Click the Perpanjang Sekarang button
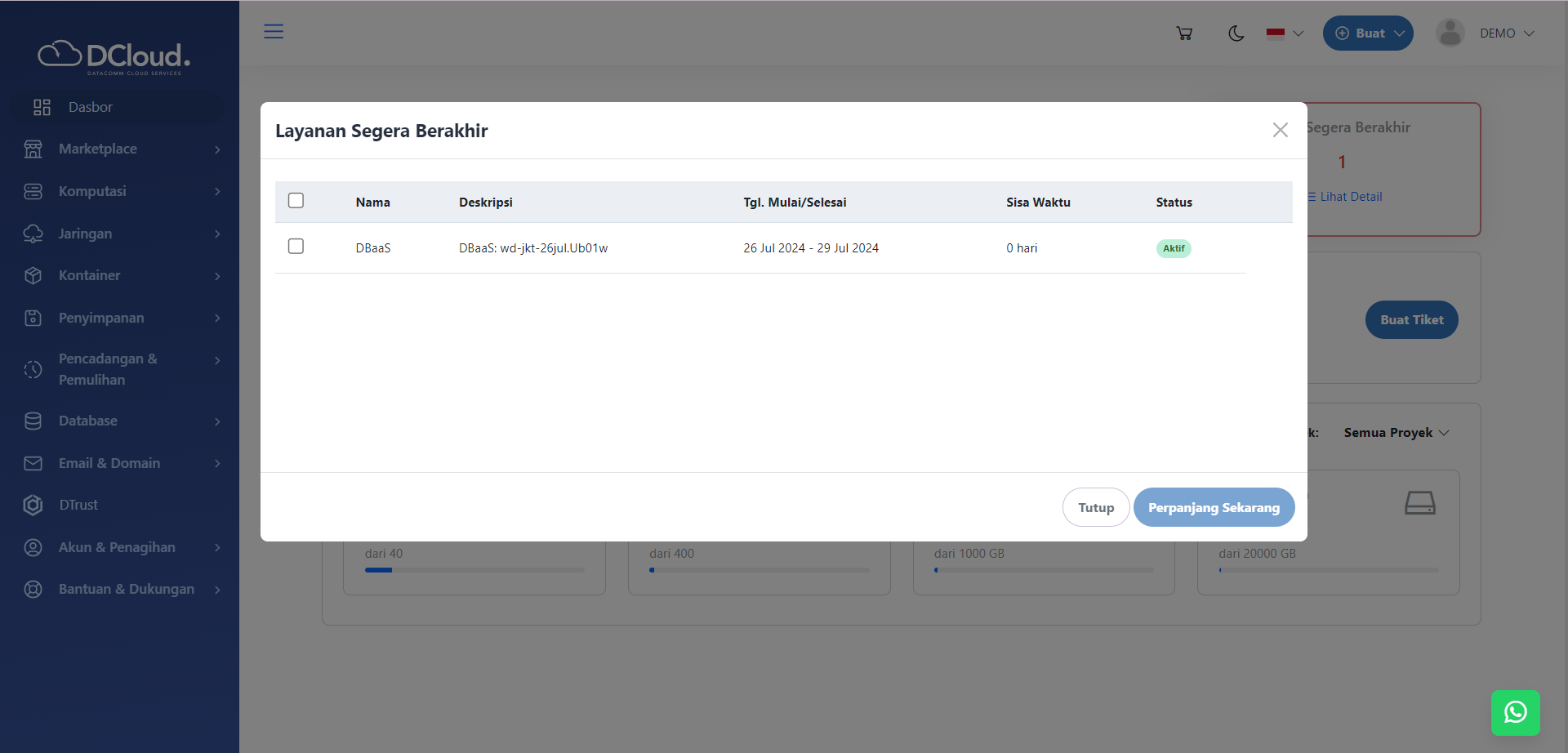 coord(1214,507)
